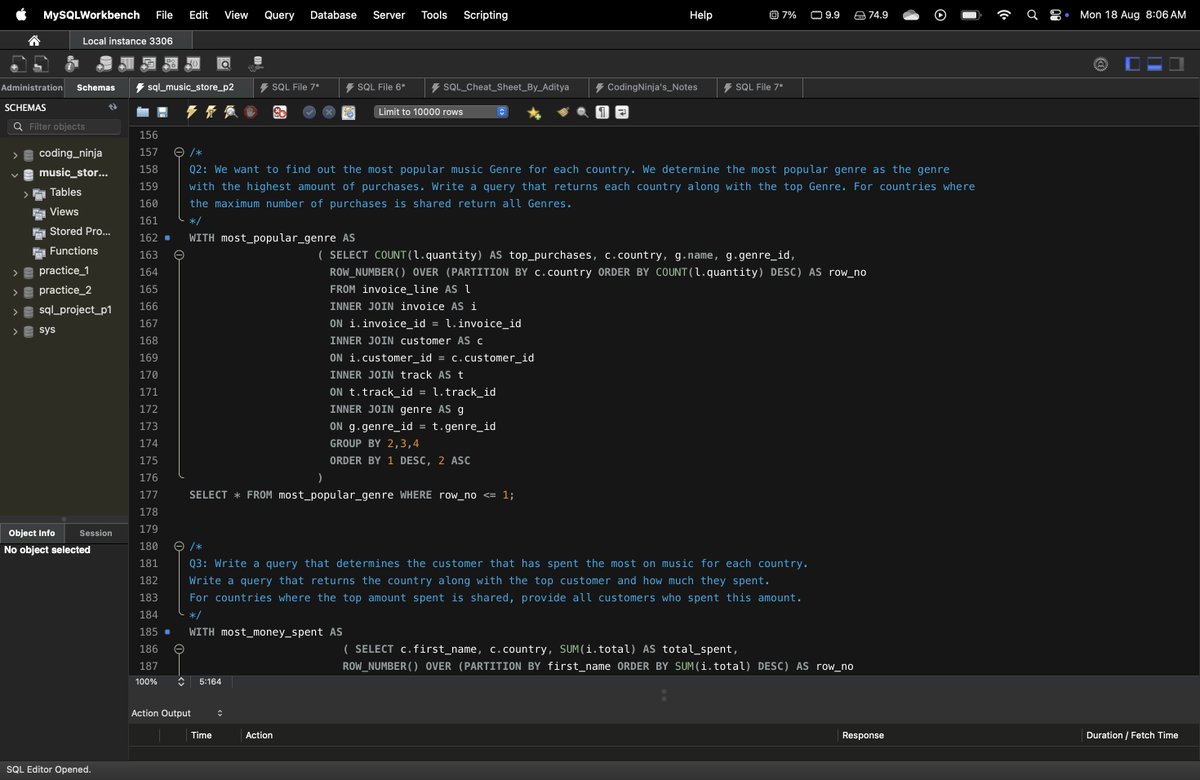The image size is (1200, 780).
Task: Save the script with the floppy icon
Action: click(x=162, y=112)
